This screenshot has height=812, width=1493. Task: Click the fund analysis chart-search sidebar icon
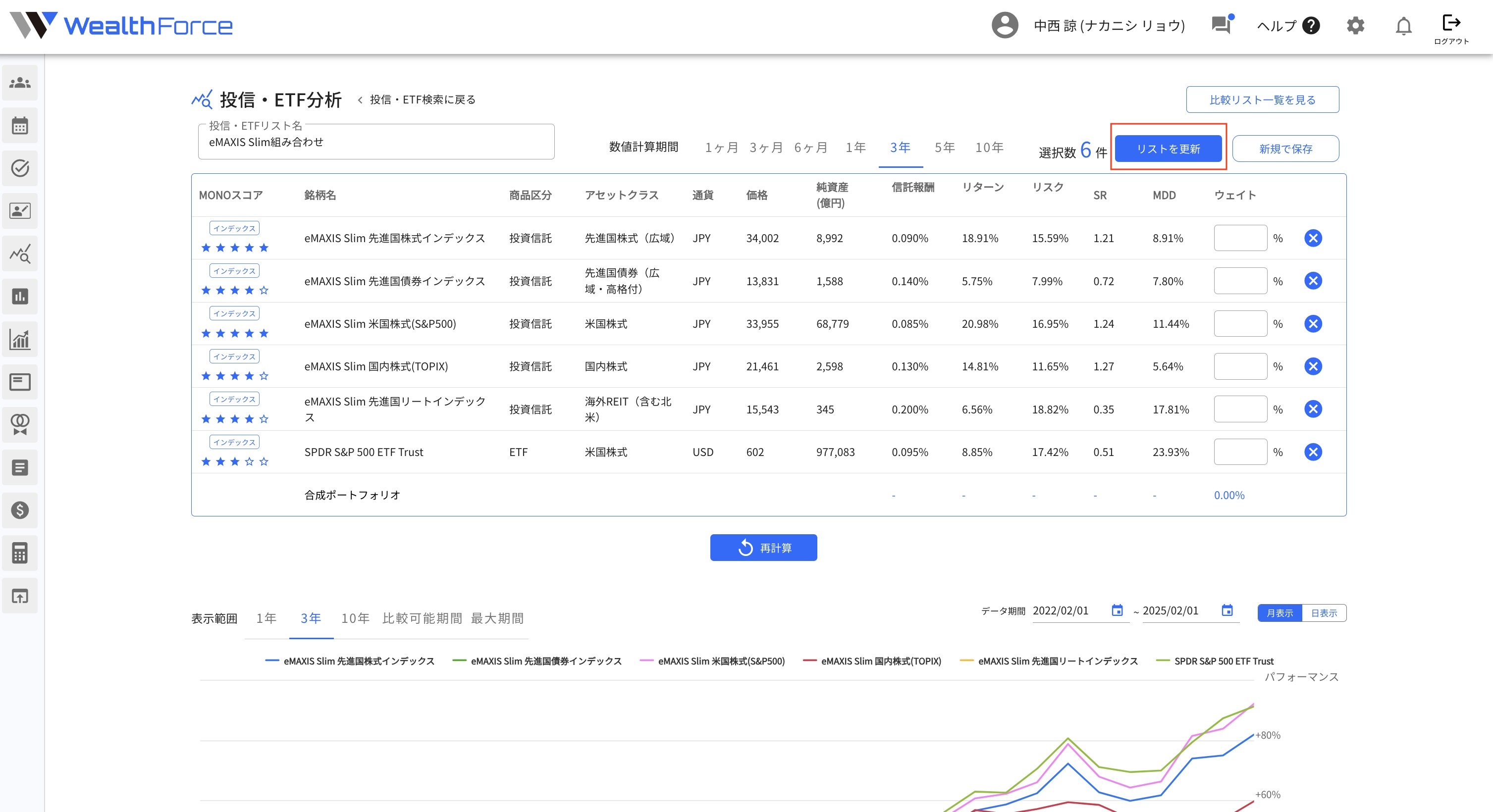(20, 254)
